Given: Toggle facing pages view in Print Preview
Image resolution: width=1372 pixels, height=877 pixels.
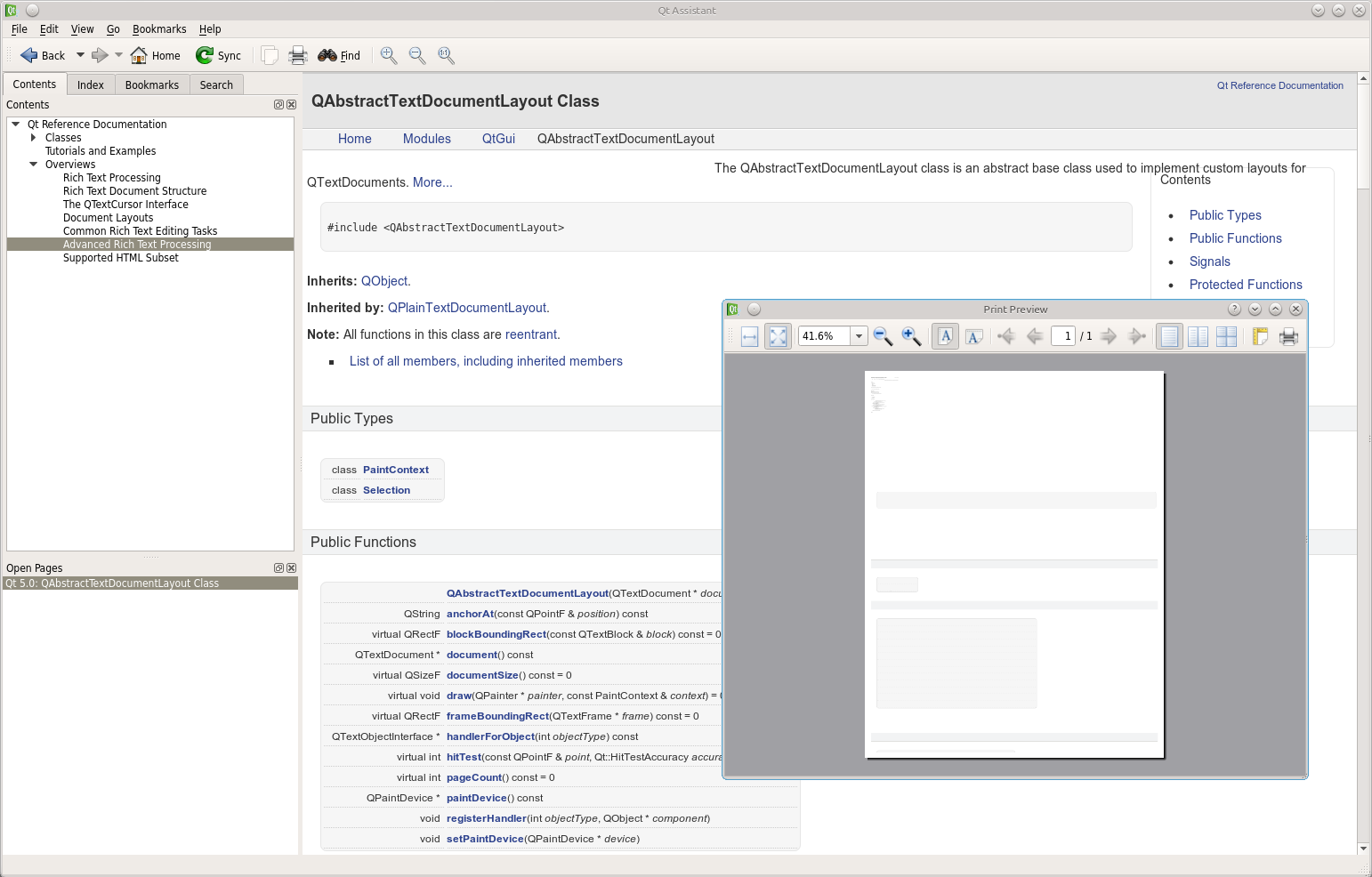Looking at the screenshot, I should tap(1198, 336).
